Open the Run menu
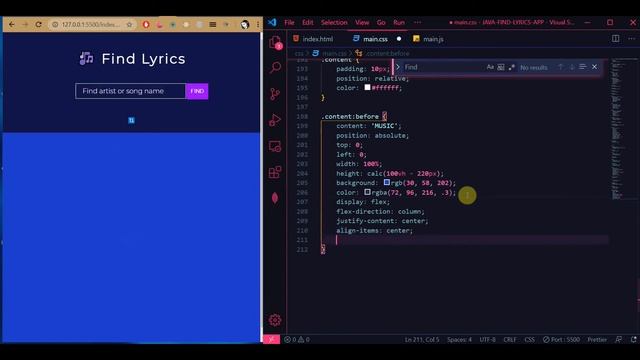Viewport: 640px width, 360px height. tap(399, 22)
